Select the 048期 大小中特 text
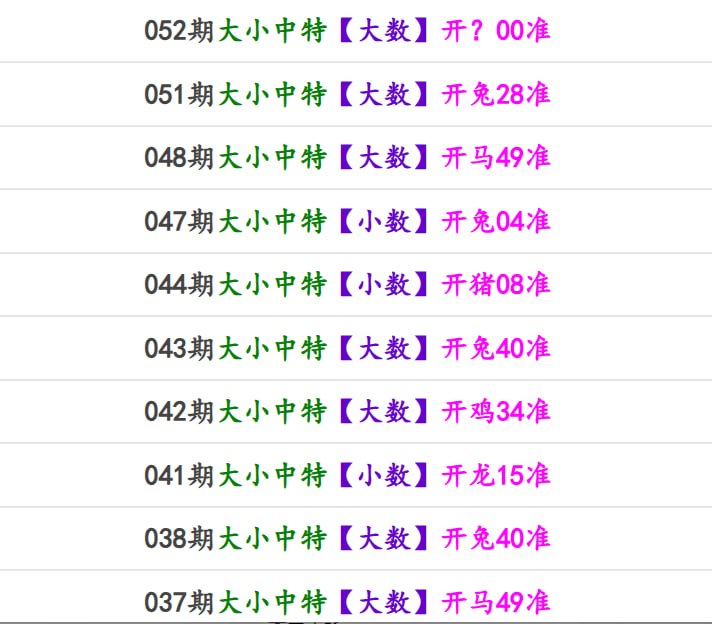Image resolution: width=712 pixels, height=624 pixels. [272, 158]
